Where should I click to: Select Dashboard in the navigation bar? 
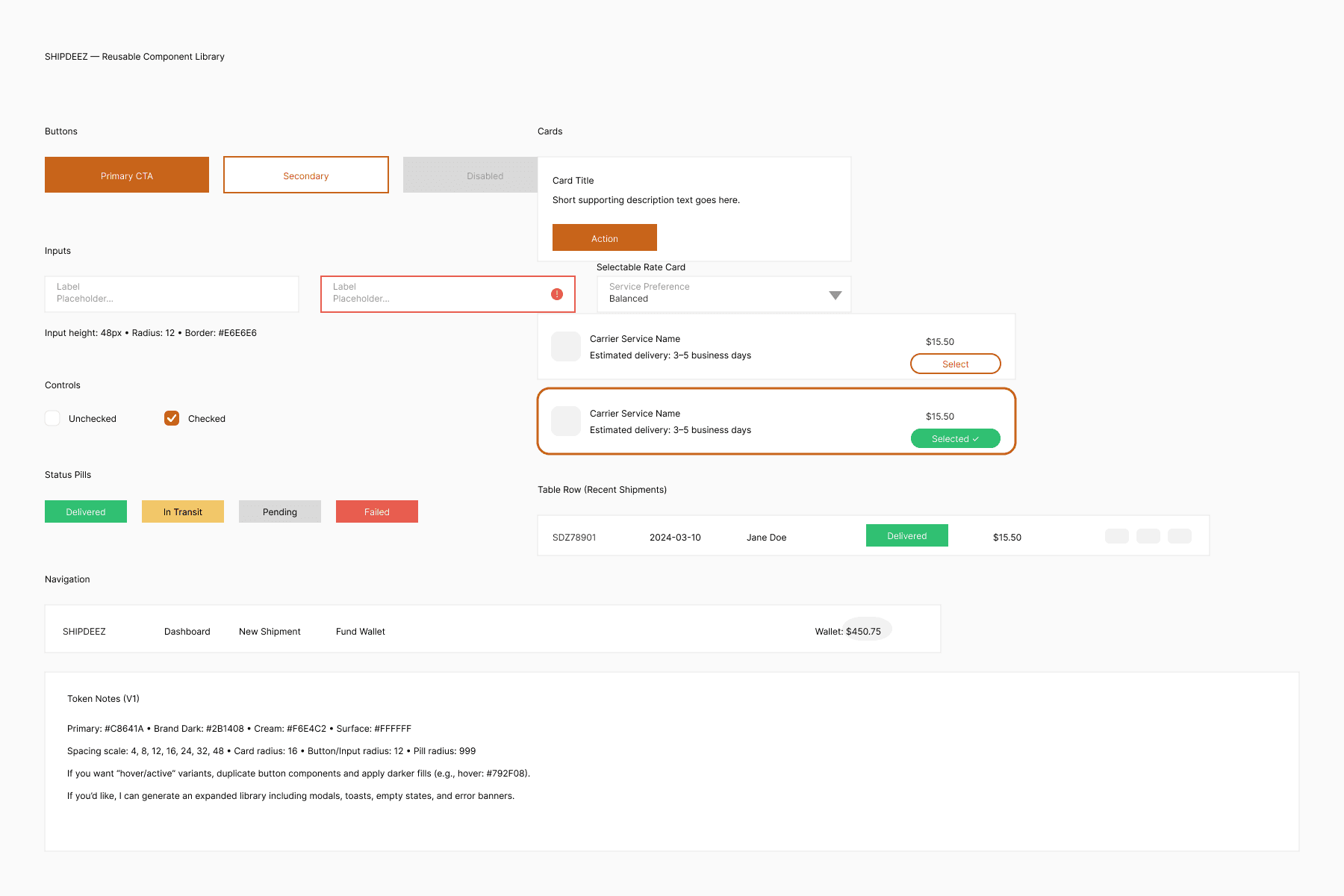(187, 631)
